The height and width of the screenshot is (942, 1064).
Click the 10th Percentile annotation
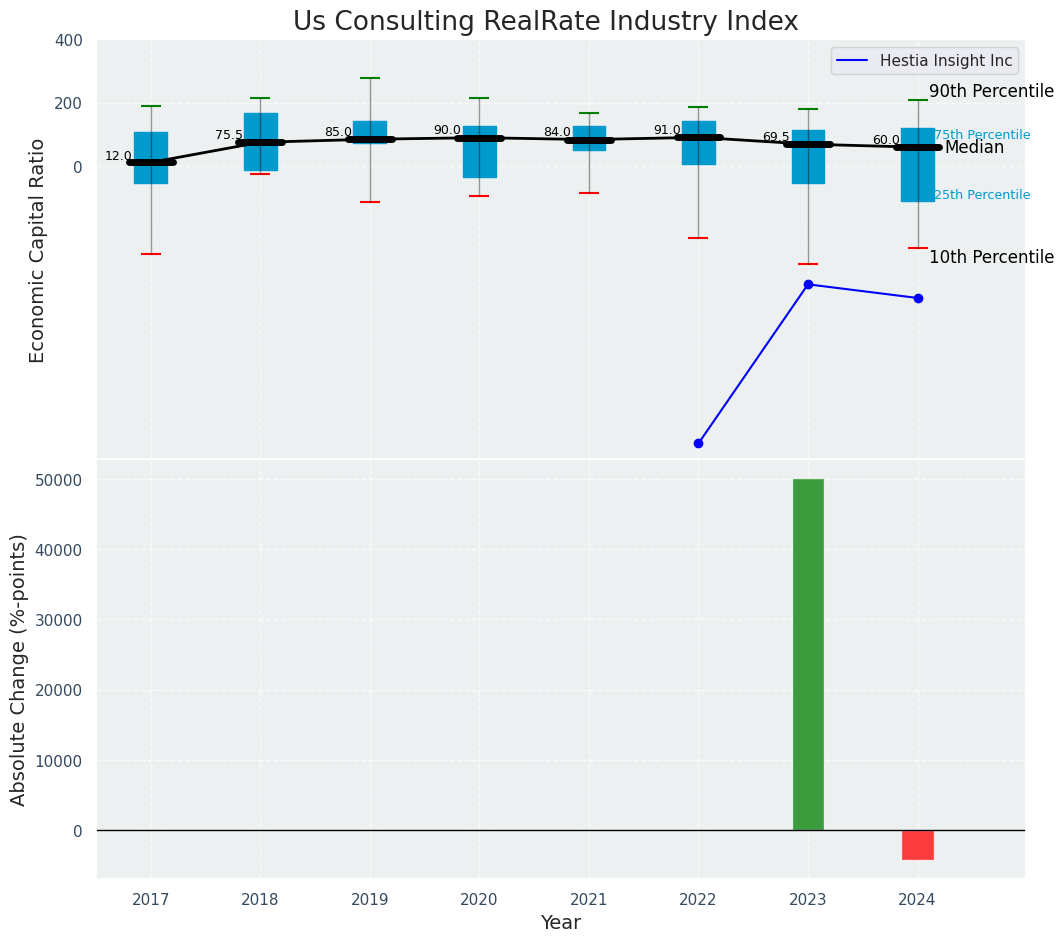point(991,258)
